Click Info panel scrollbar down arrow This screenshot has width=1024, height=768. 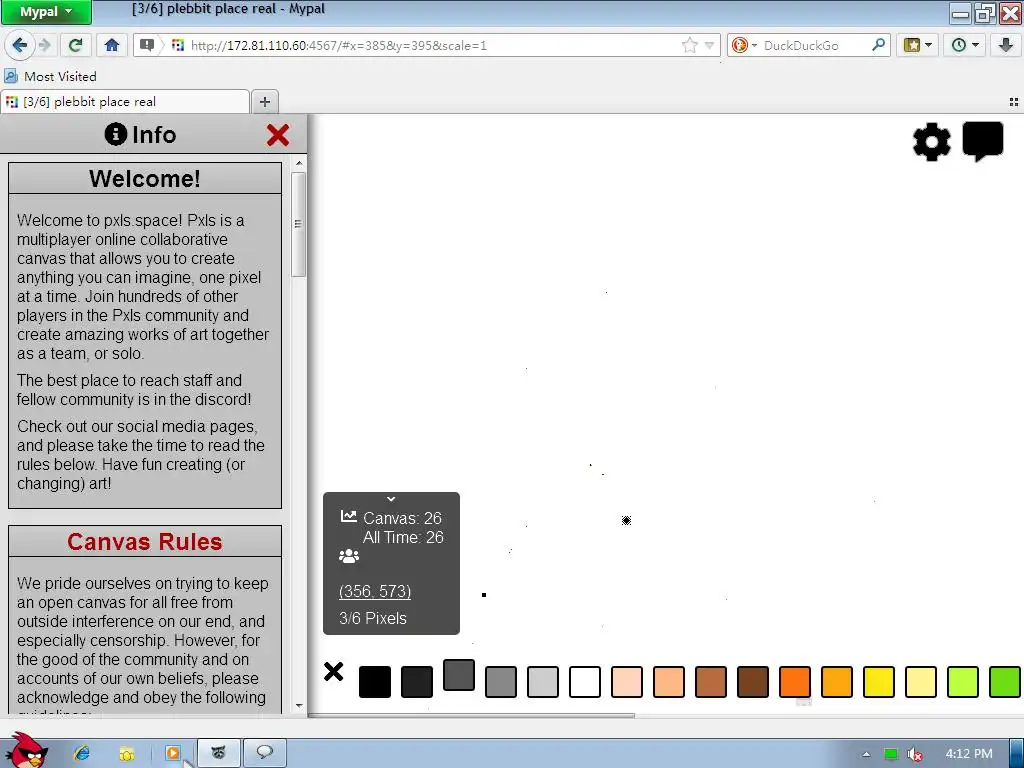pyautogui.click(x=299, y=706)
